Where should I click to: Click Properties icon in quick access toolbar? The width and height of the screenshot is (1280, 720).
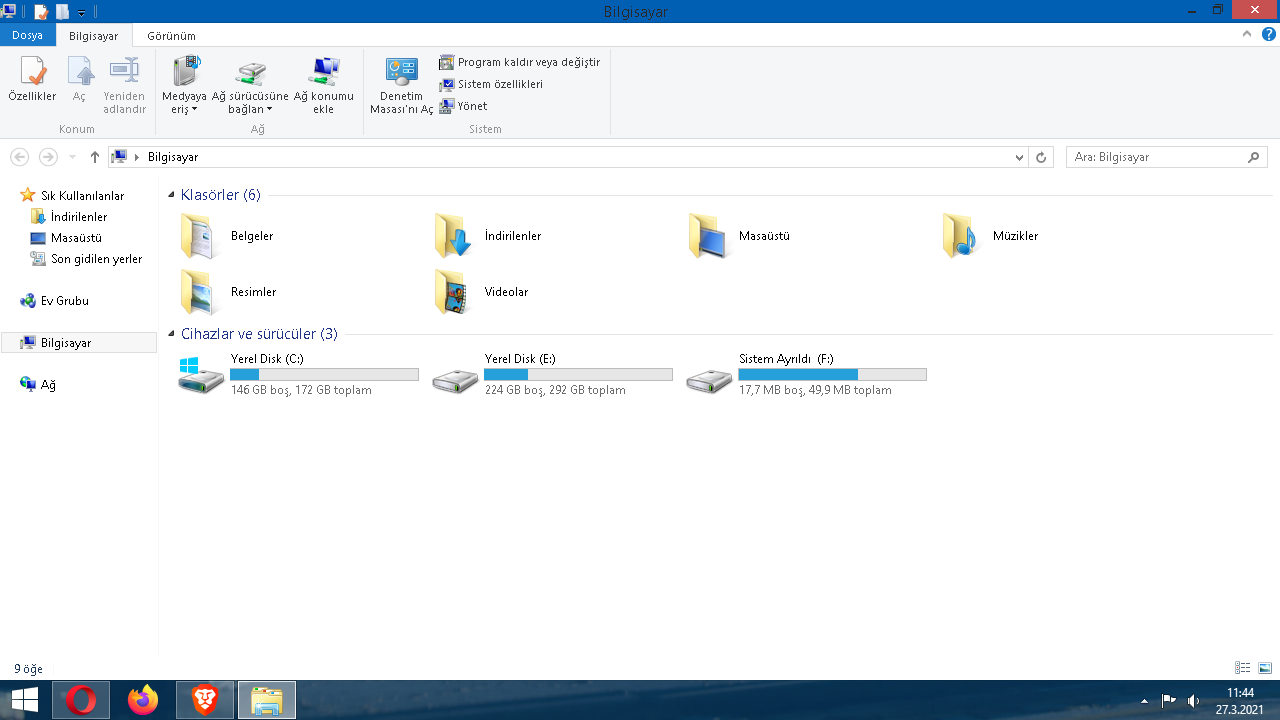pos(41,12)
